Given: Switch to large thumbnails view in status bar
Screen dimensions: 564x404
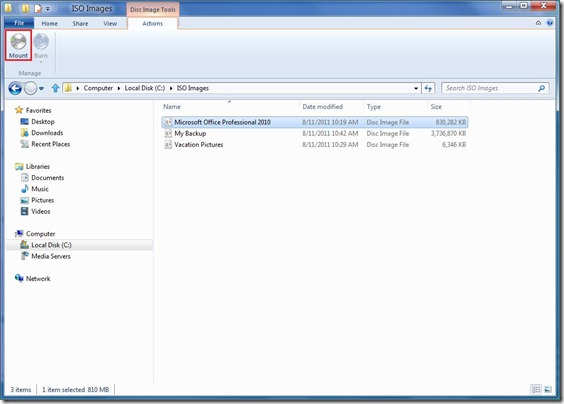Looking at the screenshot, I should click(548, 389).
